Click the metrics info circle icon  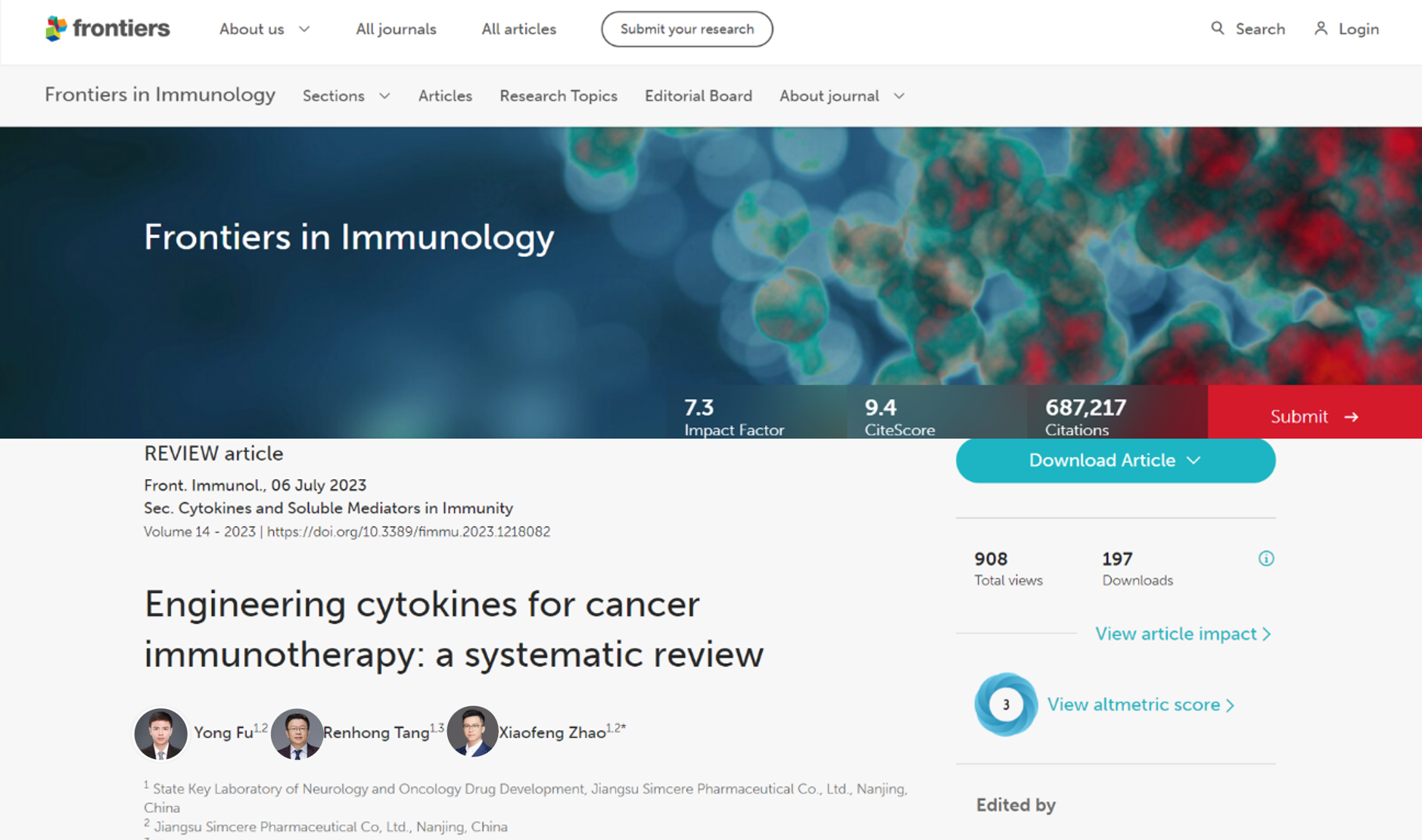pyautogui.click(x=1265, y=558)
